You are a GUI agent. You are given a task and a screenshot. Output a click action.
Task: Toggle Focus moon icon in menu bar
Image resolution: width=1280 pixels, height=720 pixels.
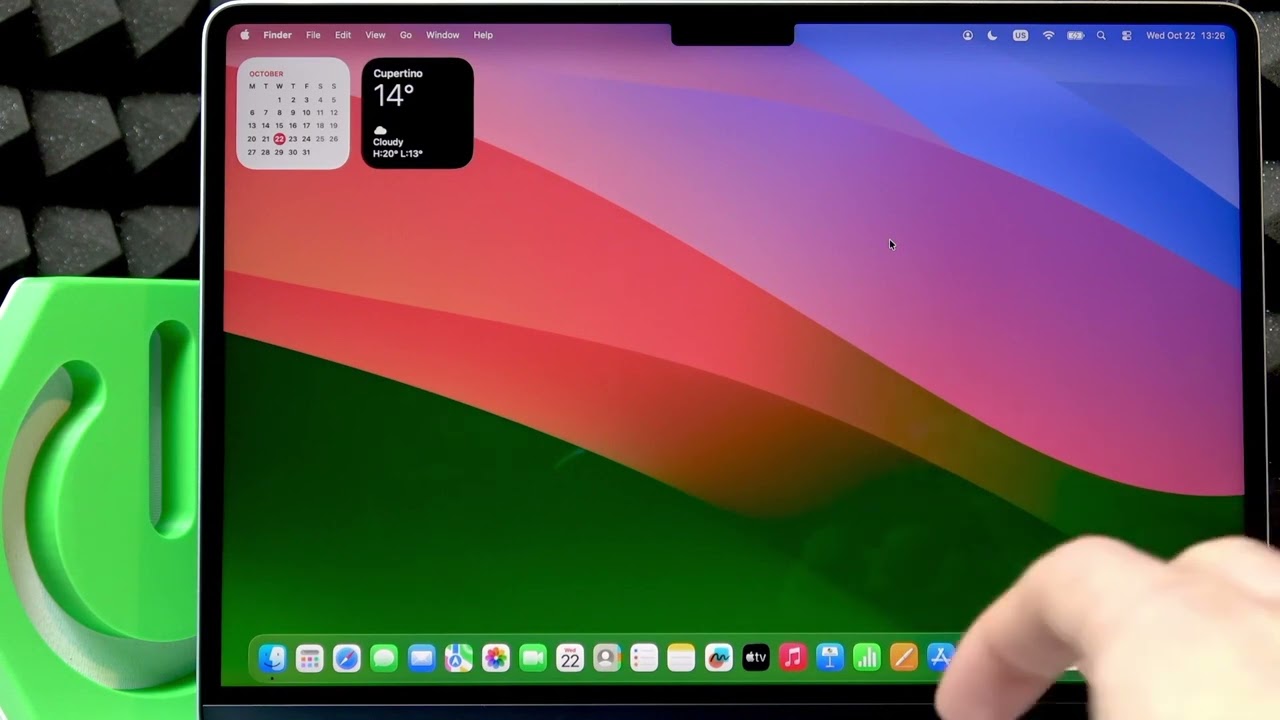[x=992, y=35]
